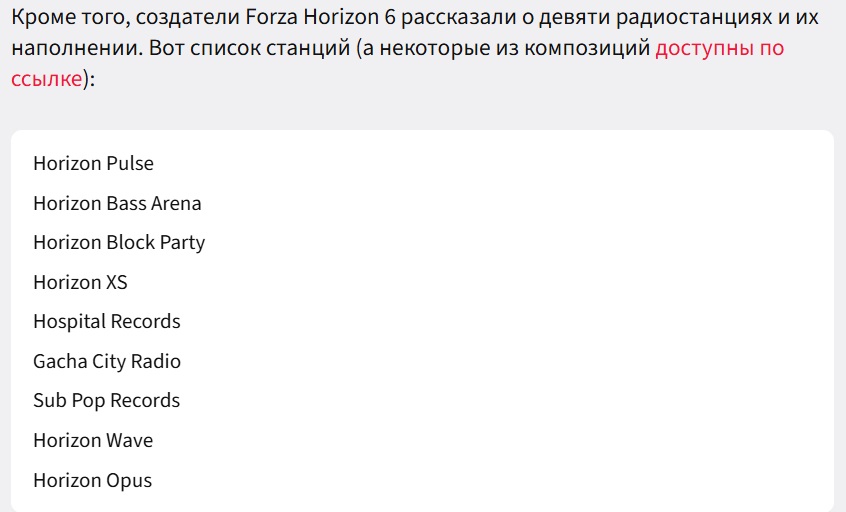
Task: Select the Horizon Opus list entry
Action: point(93,481)
